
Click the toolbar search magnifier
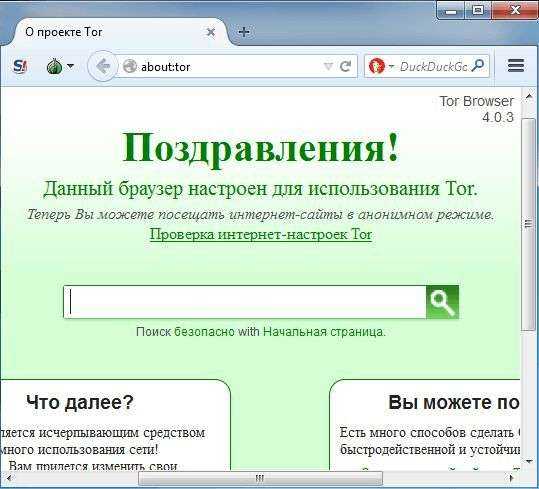pos(478,65)
